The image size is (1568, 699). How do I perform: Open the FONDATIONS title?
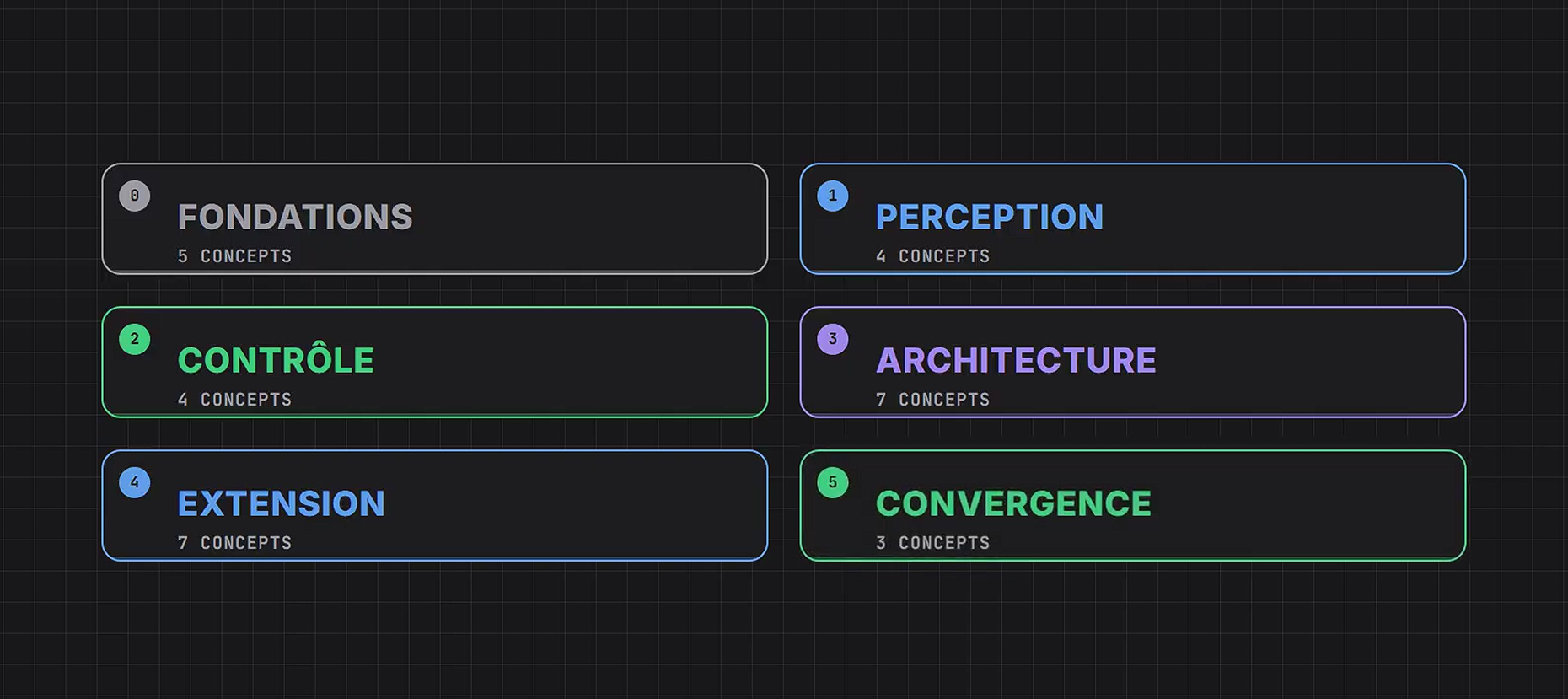(295, 218)
